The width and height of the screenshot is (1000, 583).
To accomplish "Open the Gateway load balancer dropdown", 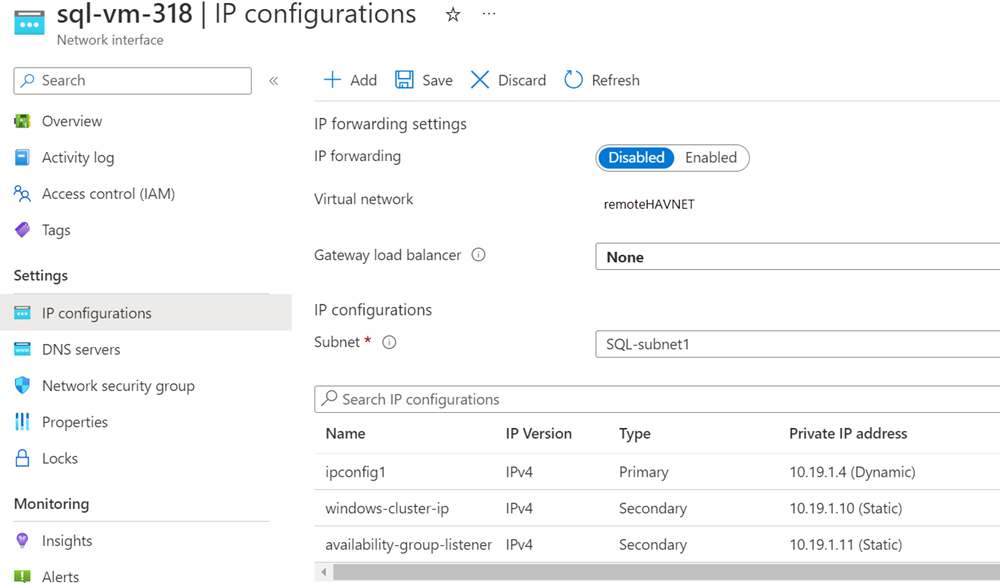I will (x=797, y=257).
